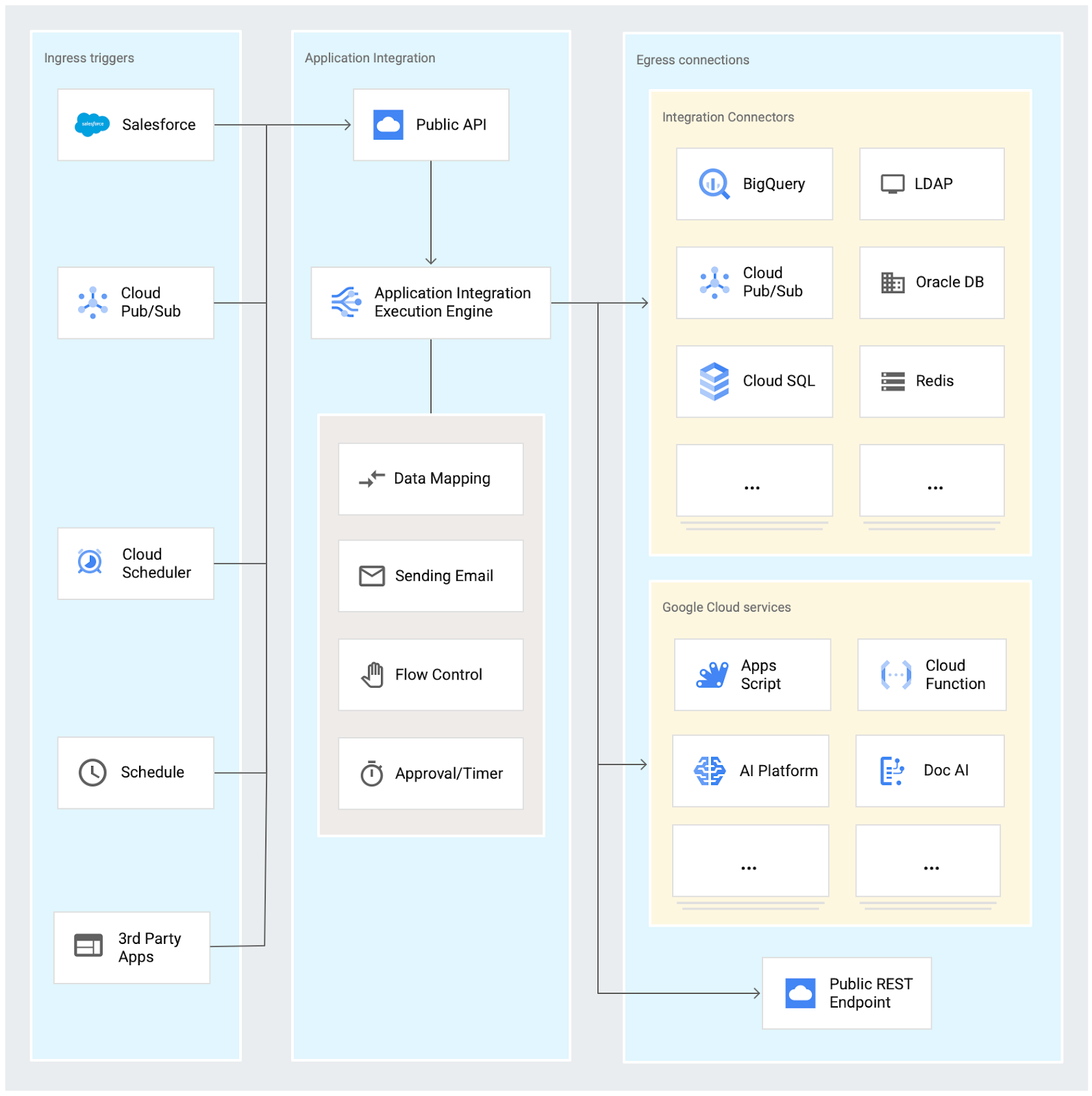
Task: Select the Flow Control label
Action: pos(439,675)
